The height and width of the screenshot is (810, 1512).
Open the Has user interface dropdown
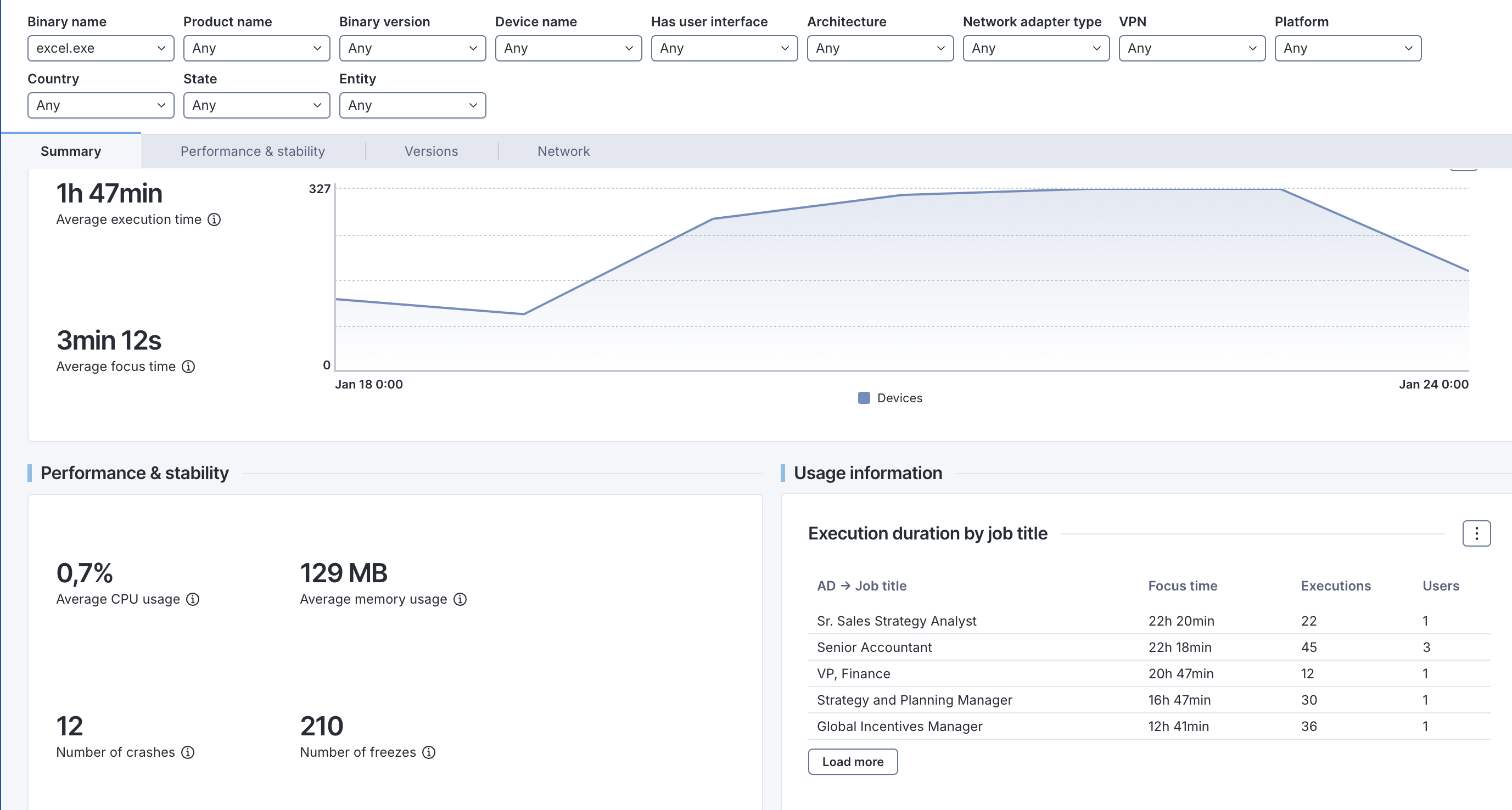coord(724,48)
